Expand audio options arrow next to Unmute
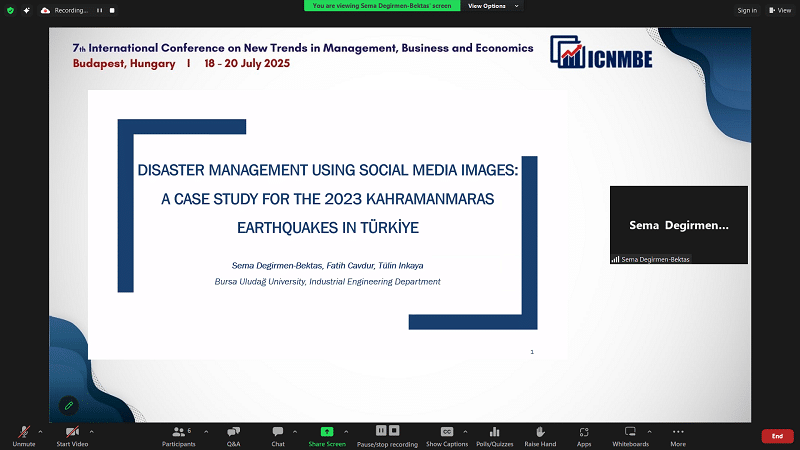 pos(40,431)
